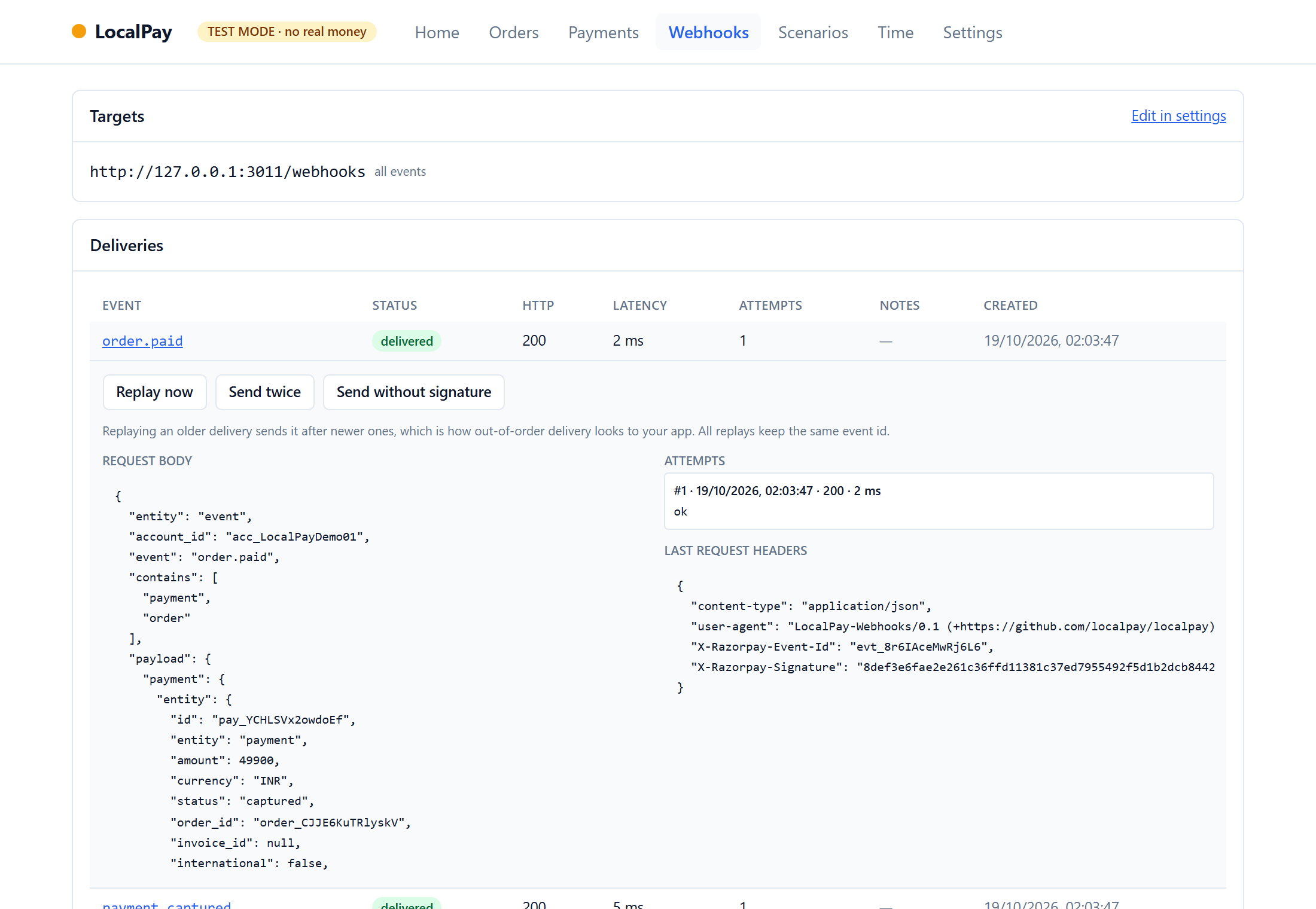The image size is (1316, 909).
Task: Click the amount 49900 line in body
Action: (225, 761)
